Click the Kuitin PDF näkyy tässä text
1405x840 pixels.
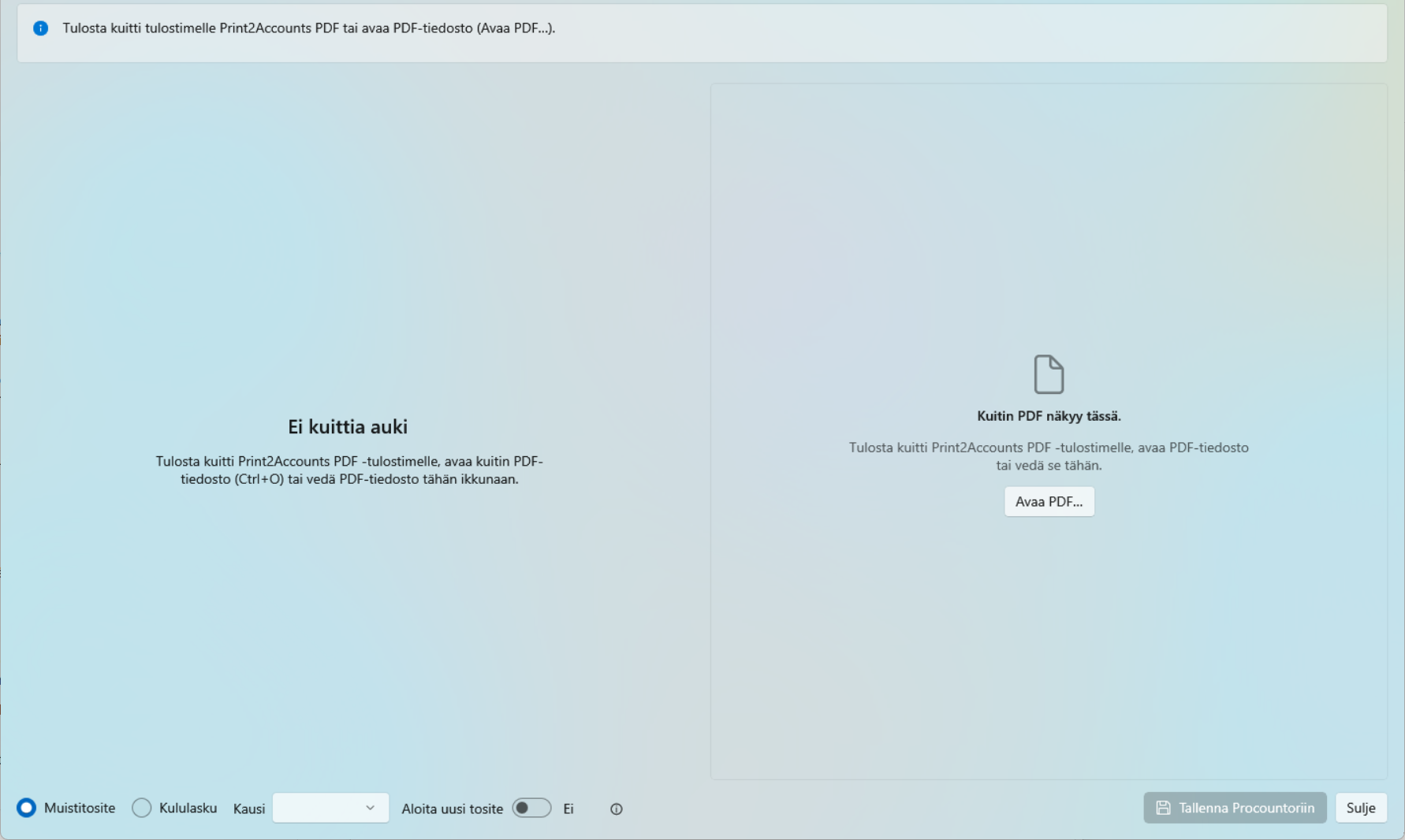[x=1049, y=416]
